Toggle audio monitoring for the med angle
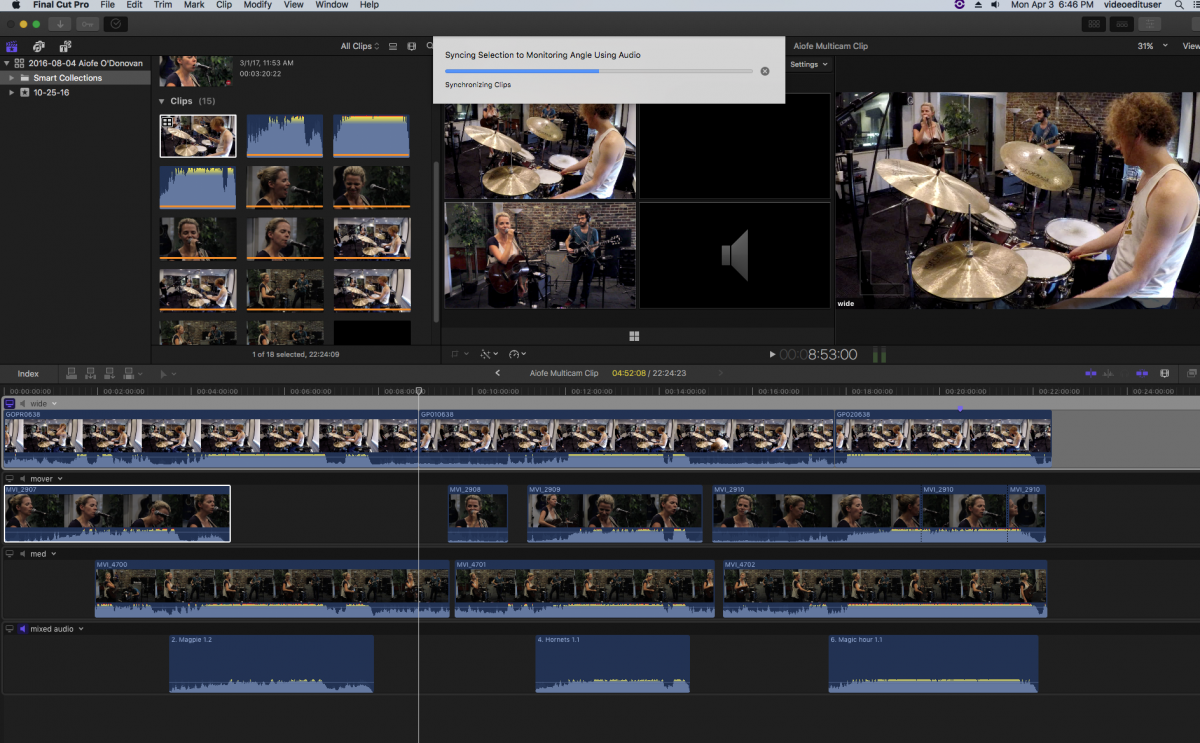1200x743 pixels. tap(23, 554)
